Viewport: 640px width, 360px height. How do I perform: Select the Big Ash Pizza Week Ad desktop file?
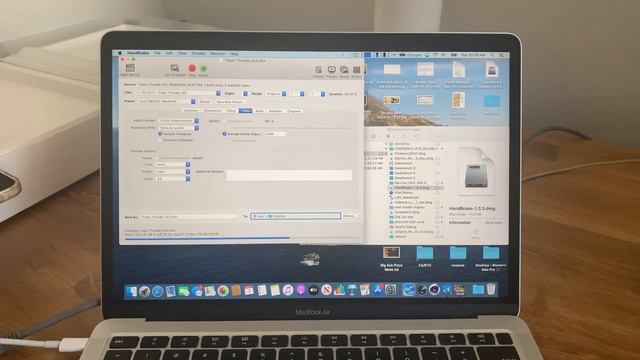[391, 259]
